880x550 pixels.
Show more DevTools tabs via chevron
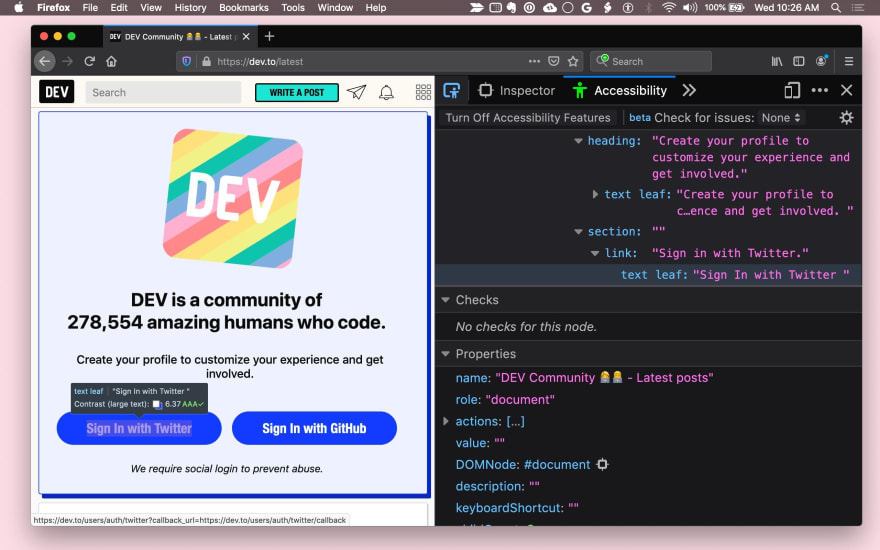pos(689,90)
